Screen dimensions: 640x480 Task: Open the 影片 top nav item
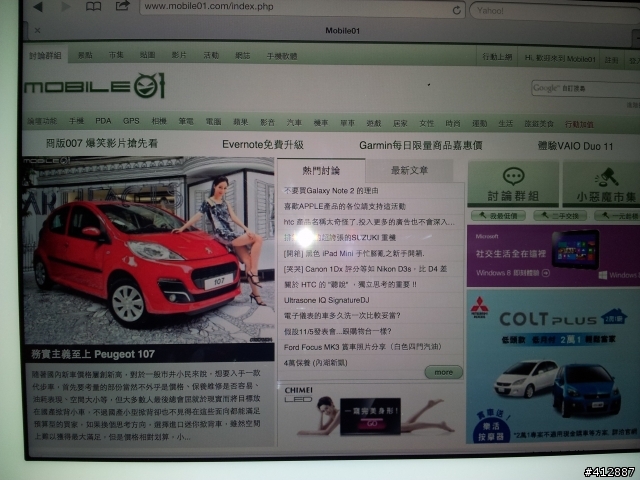click(179, 55)
